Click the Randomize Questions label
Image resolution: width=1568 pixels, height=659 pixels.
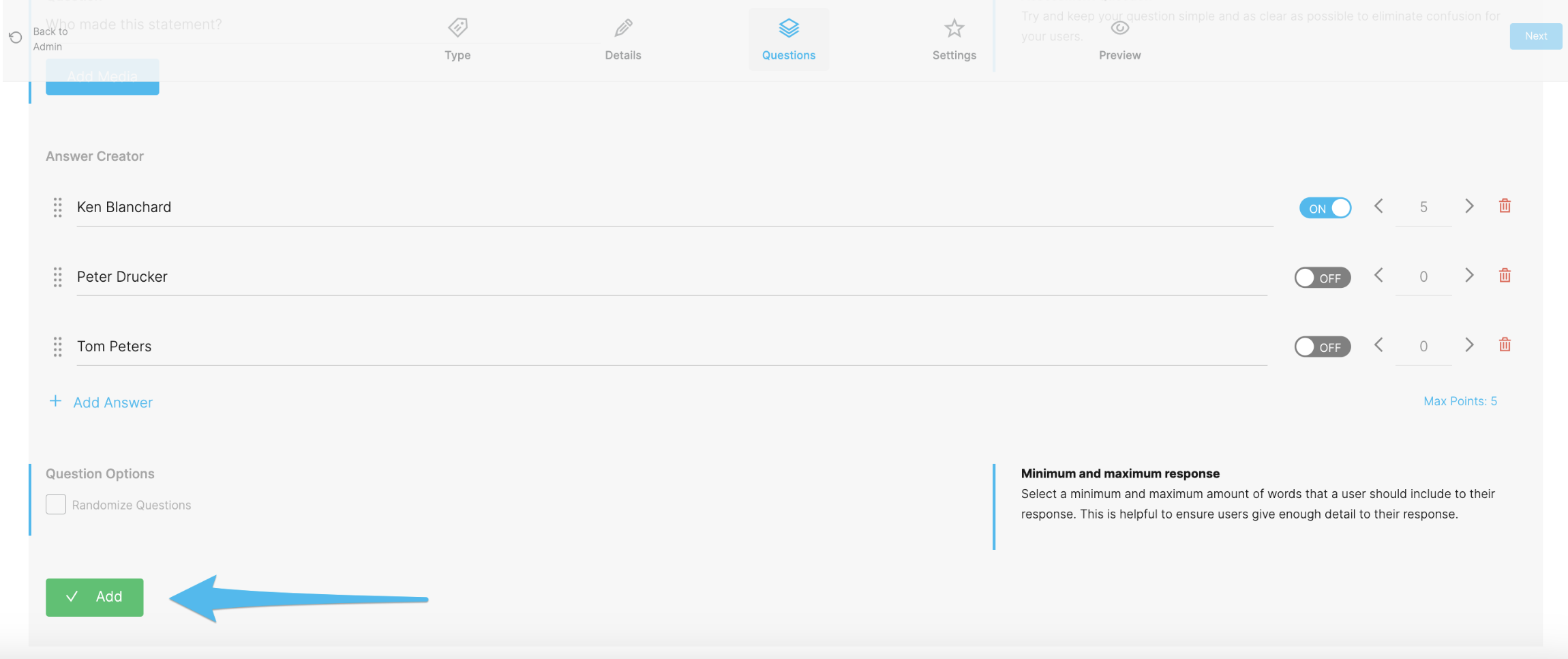tap(132, 505)
